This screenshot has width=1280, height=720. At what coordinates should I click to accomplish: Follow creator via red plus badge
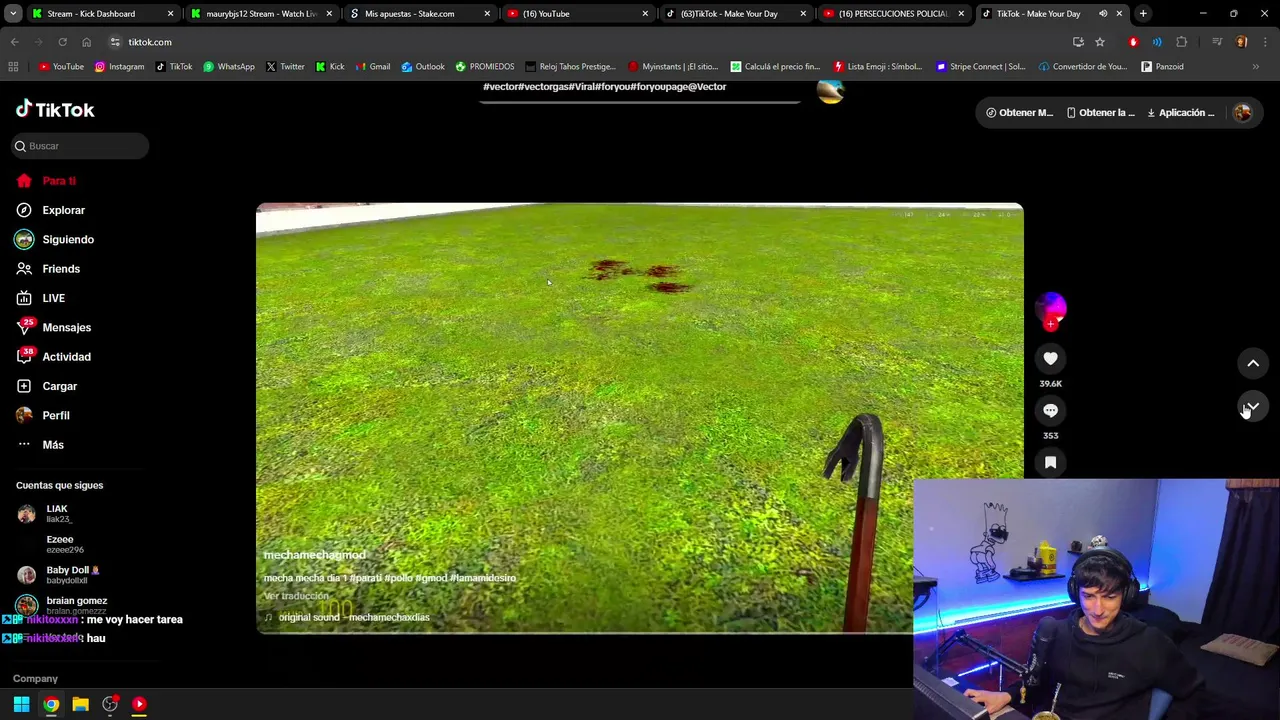point(1050,324)
